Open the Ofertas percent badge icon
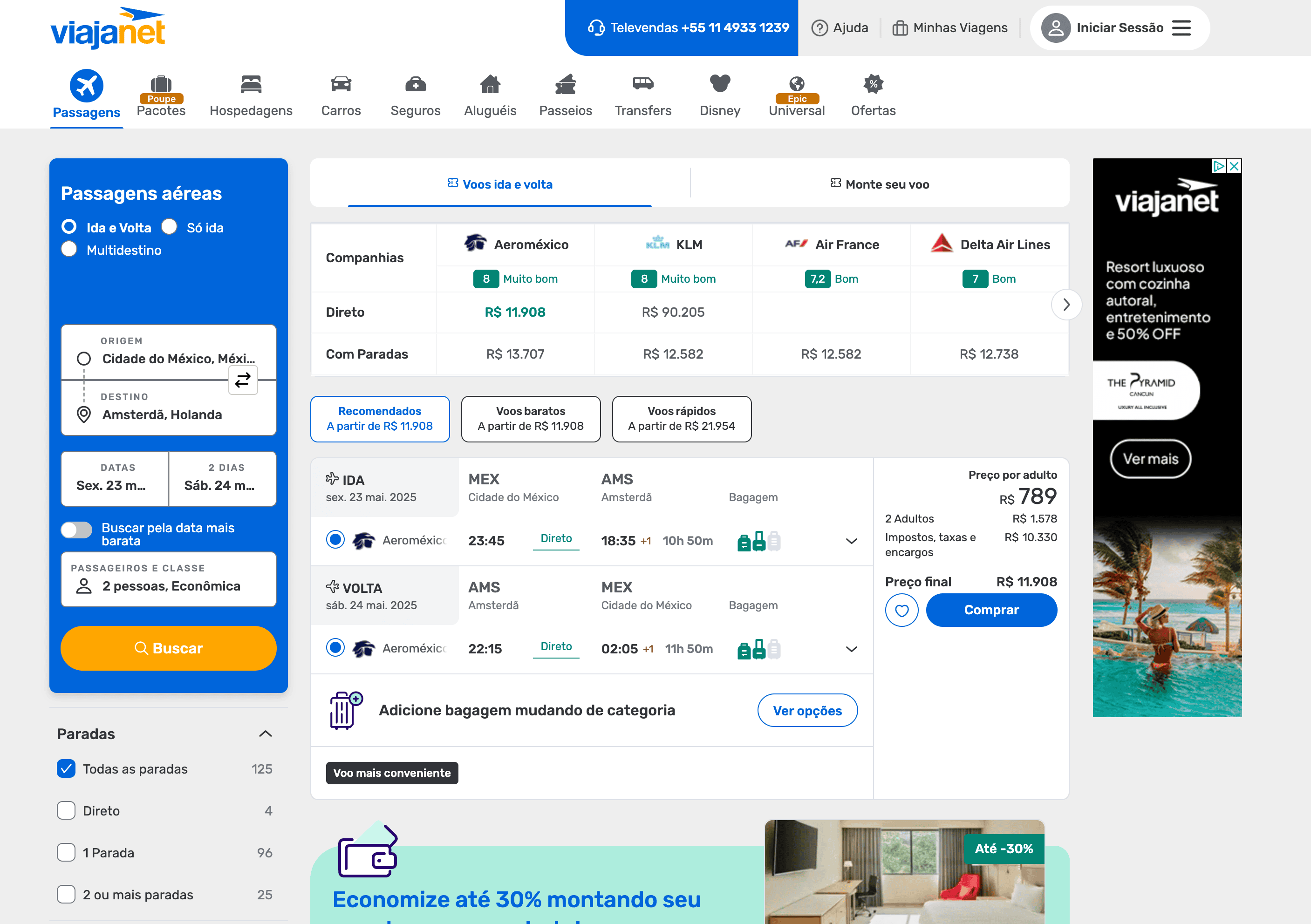 (x=873, y=84)
